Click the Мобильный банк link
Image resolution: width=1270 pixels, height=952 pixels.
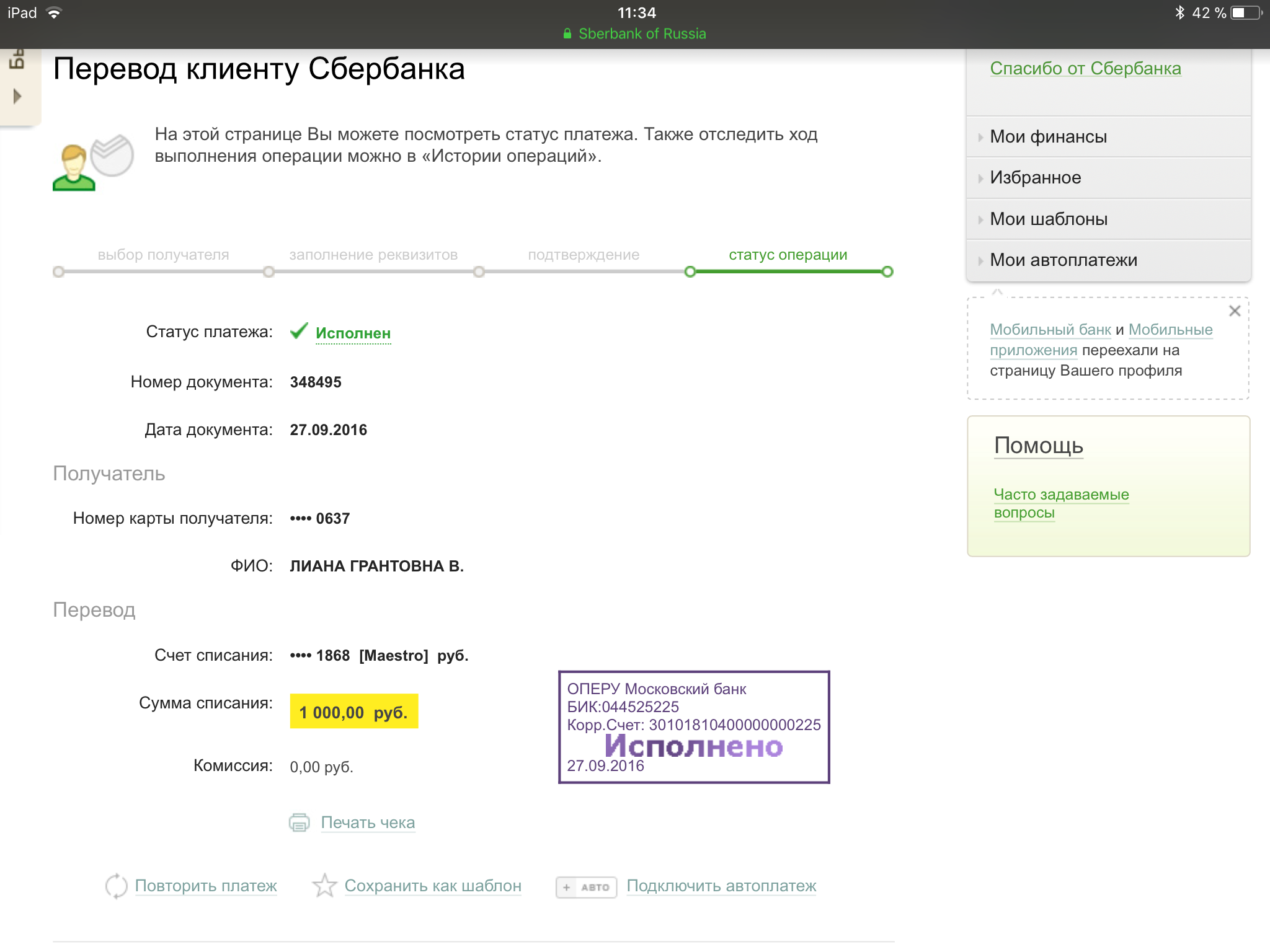click(x=1050, y=330)
